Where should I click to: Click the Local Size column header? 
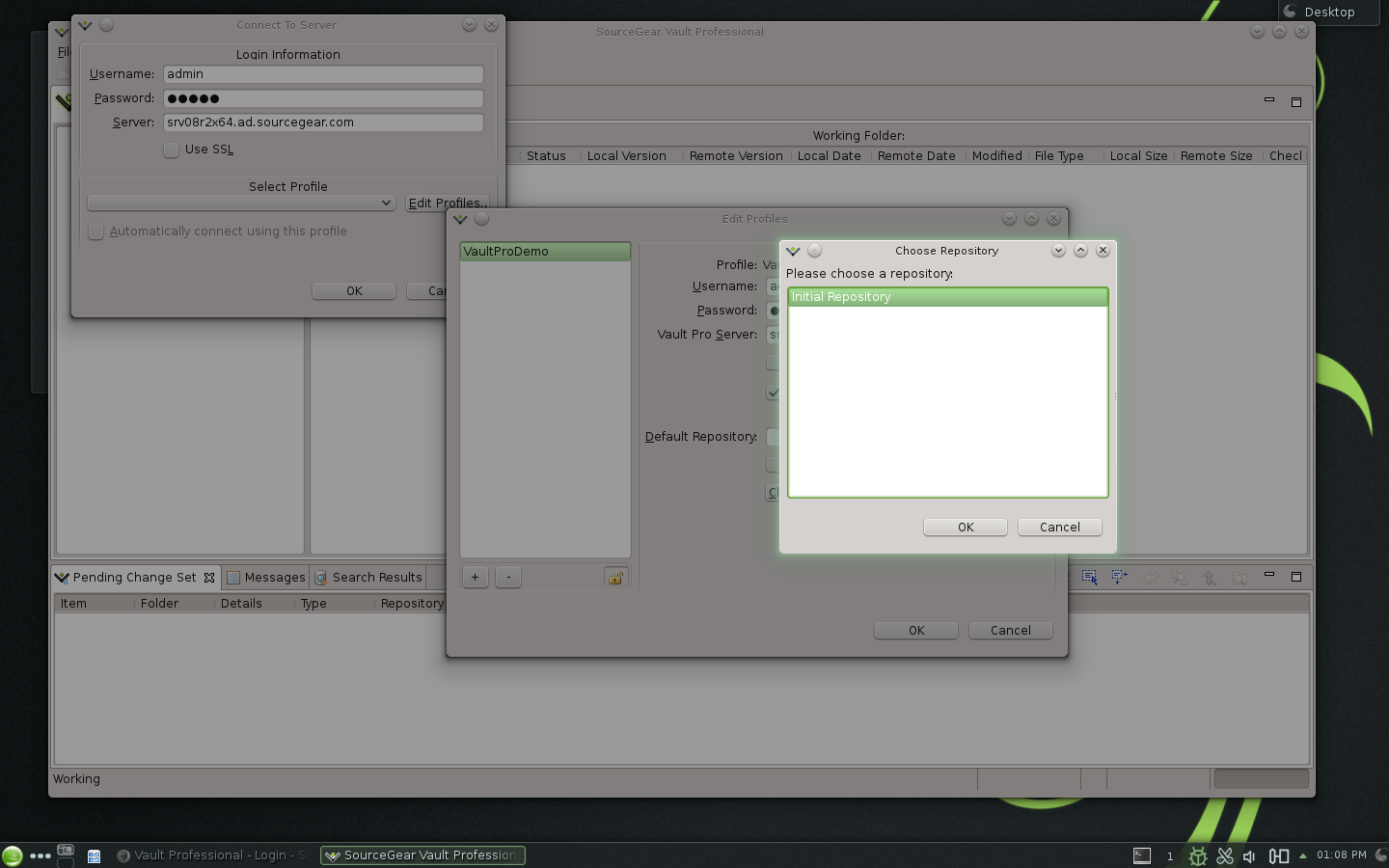[1138, 156]
